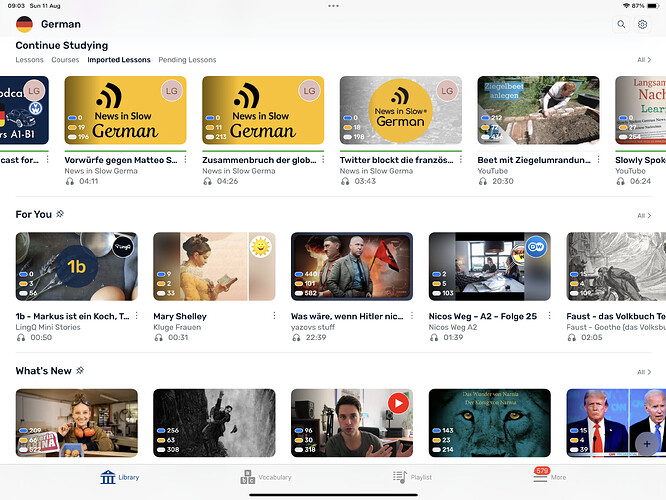Screen dimensions: 666x500
Task: Switch to the Pending Lessons tab
Action: click(187, 60)
